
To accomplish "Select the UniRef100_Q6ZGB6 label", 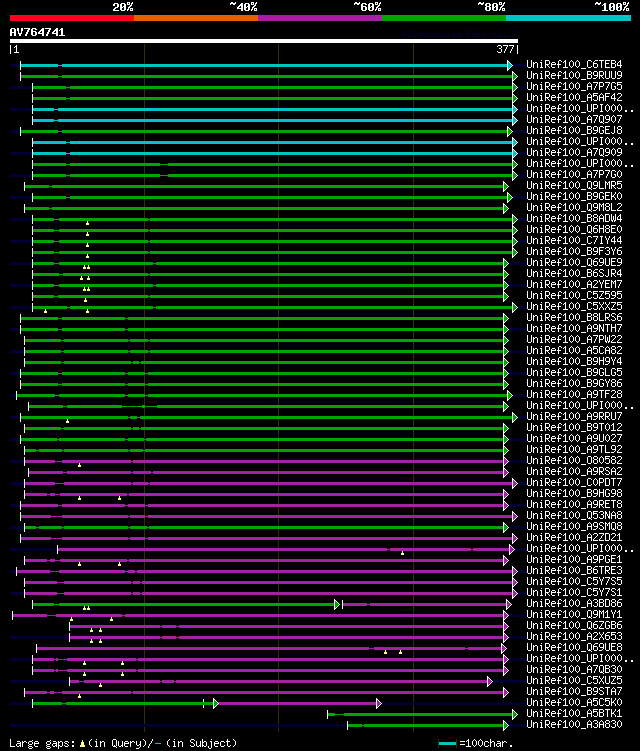I will point(574,626).
